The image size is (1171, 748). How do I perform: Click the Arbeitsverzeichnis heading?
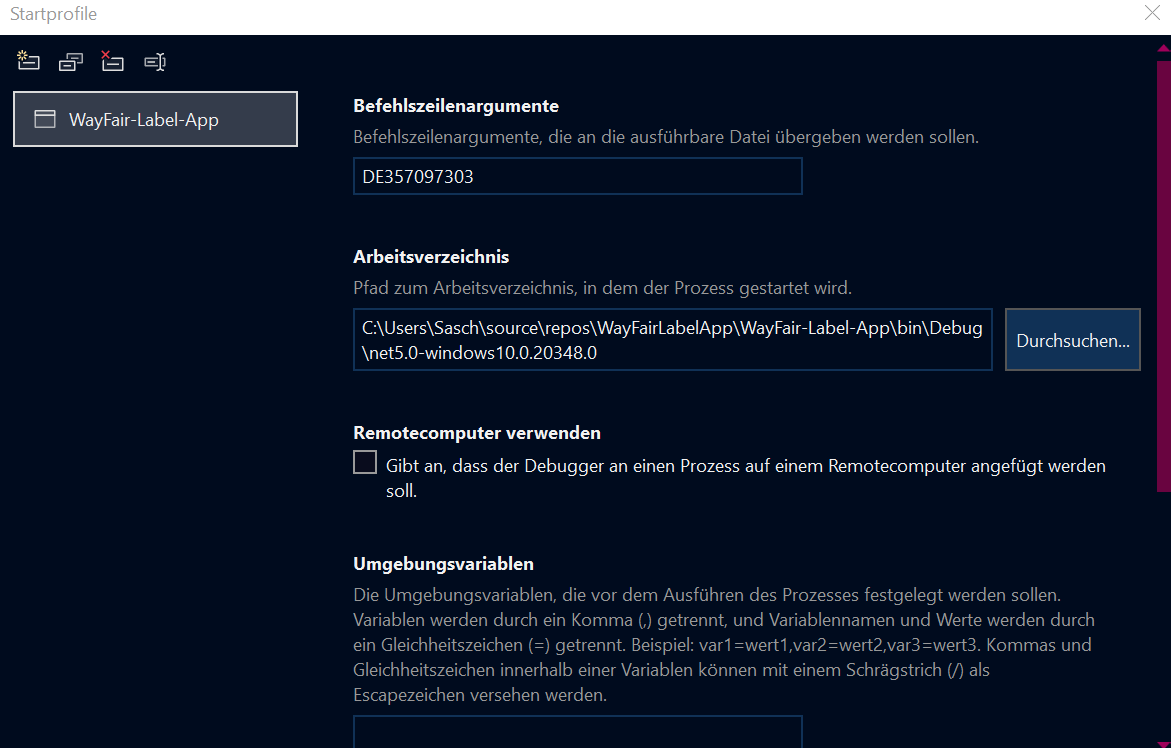point(431,257)
